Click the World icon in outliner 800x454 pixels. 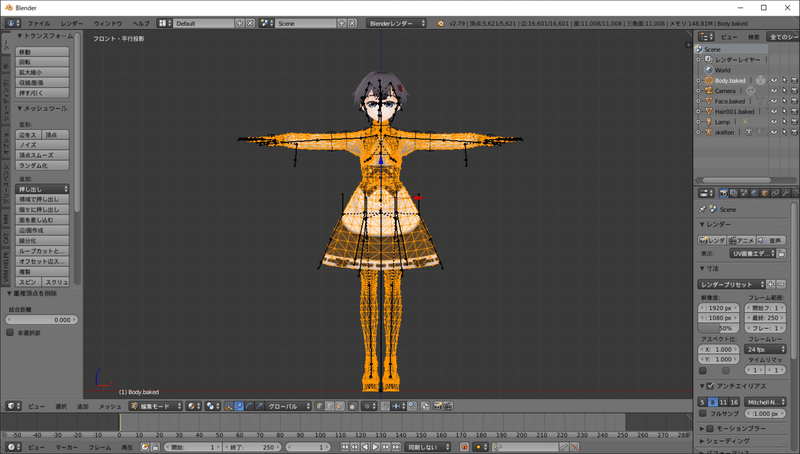[x=708, y=70]
